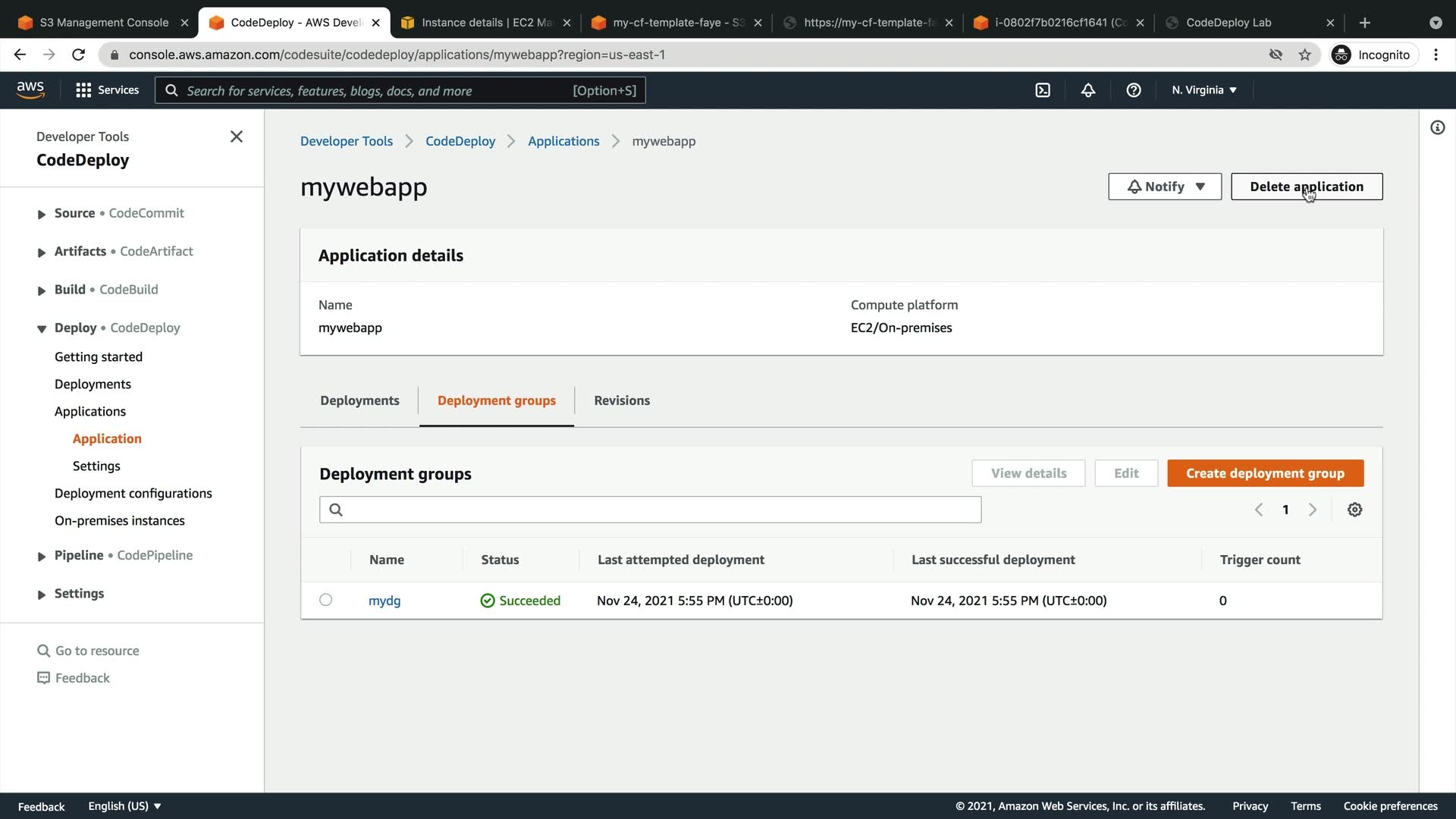Open table preferences gear icon
Screen dimensions: 1456x819
pyautogui.click(x=1354, y=510)
